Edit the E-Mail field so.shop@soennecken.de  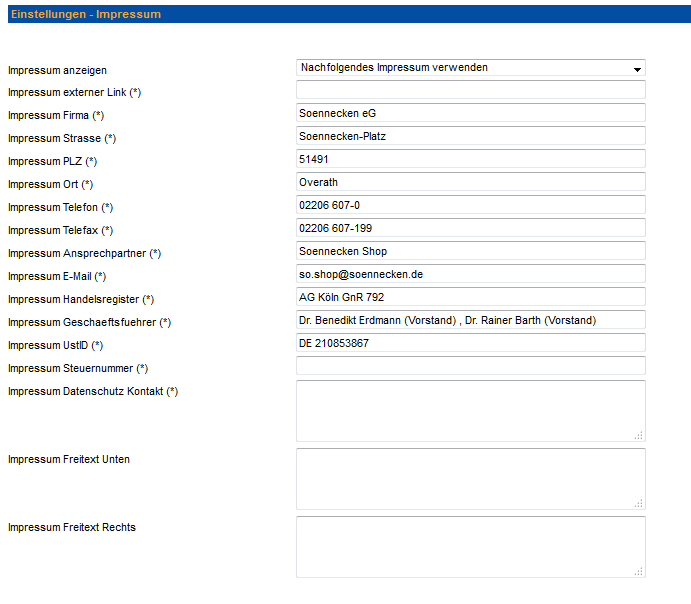[471, 274]
